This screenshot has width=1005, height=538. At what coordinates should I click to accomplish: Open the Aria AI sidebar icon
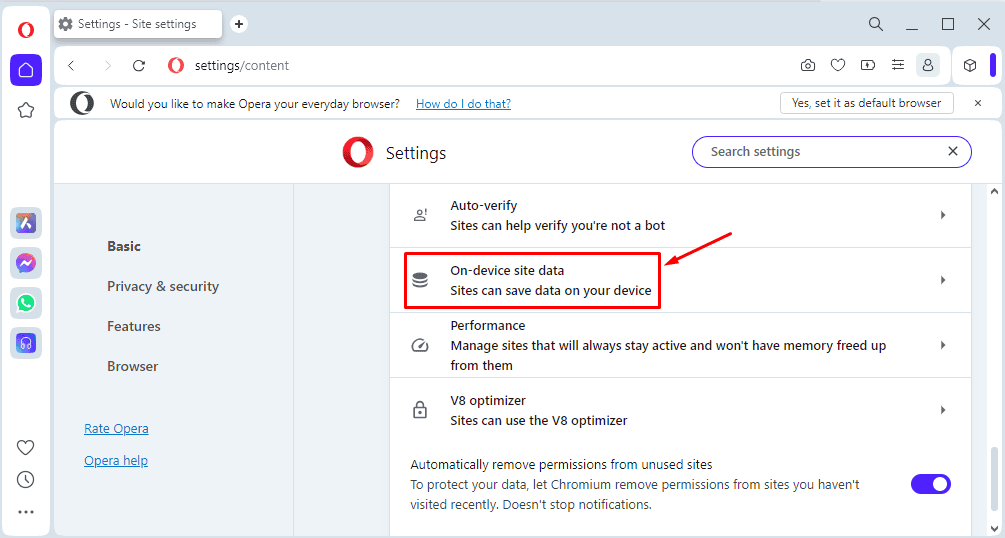tap(26, 223)
